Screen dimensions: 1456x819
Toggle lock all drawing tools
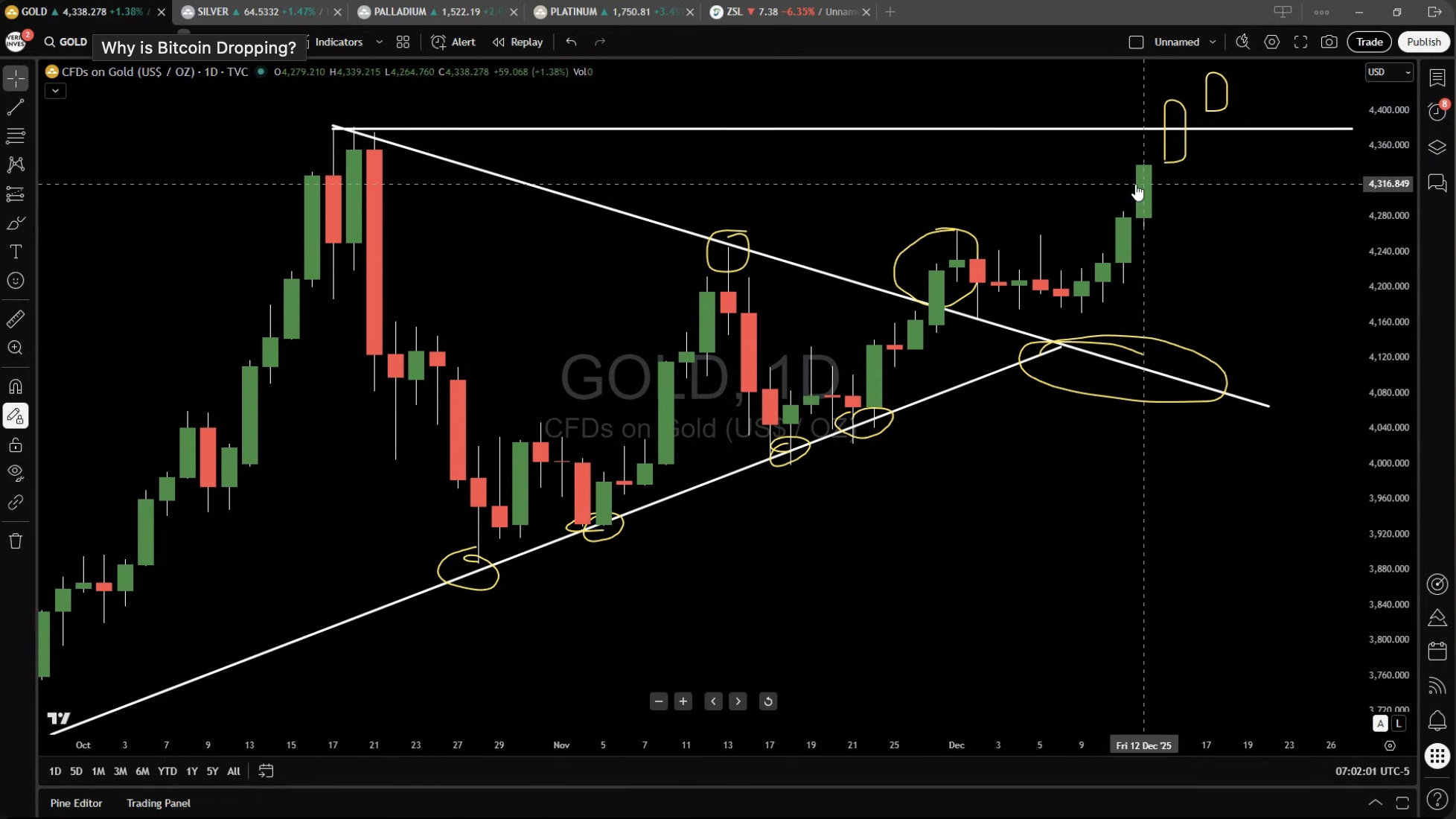[16, 445]
